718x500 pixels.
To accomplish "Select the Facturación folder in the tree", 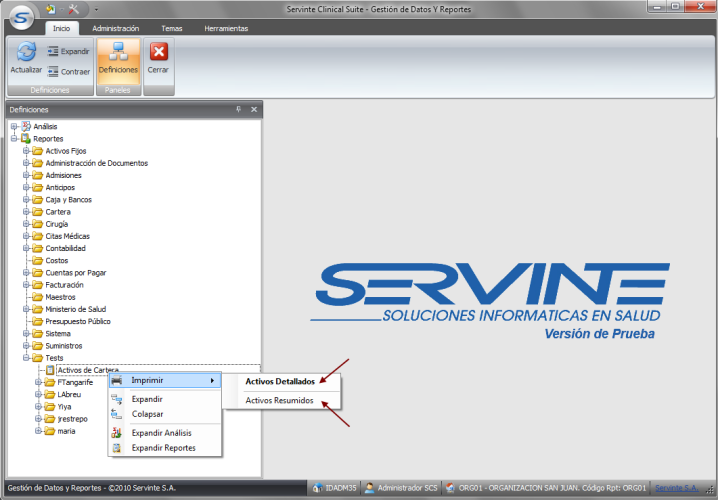I will [x=65, y=284].
